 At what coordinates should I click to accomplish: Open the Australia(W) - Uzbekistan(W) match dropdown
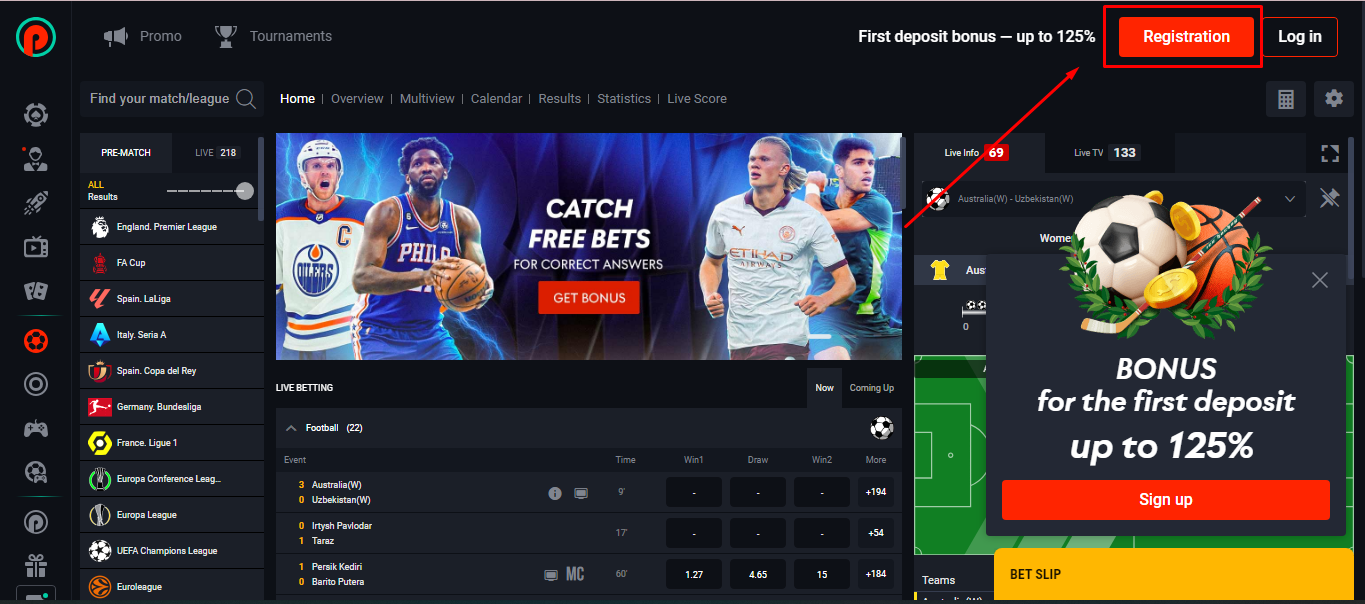[x=1114, y=199]
